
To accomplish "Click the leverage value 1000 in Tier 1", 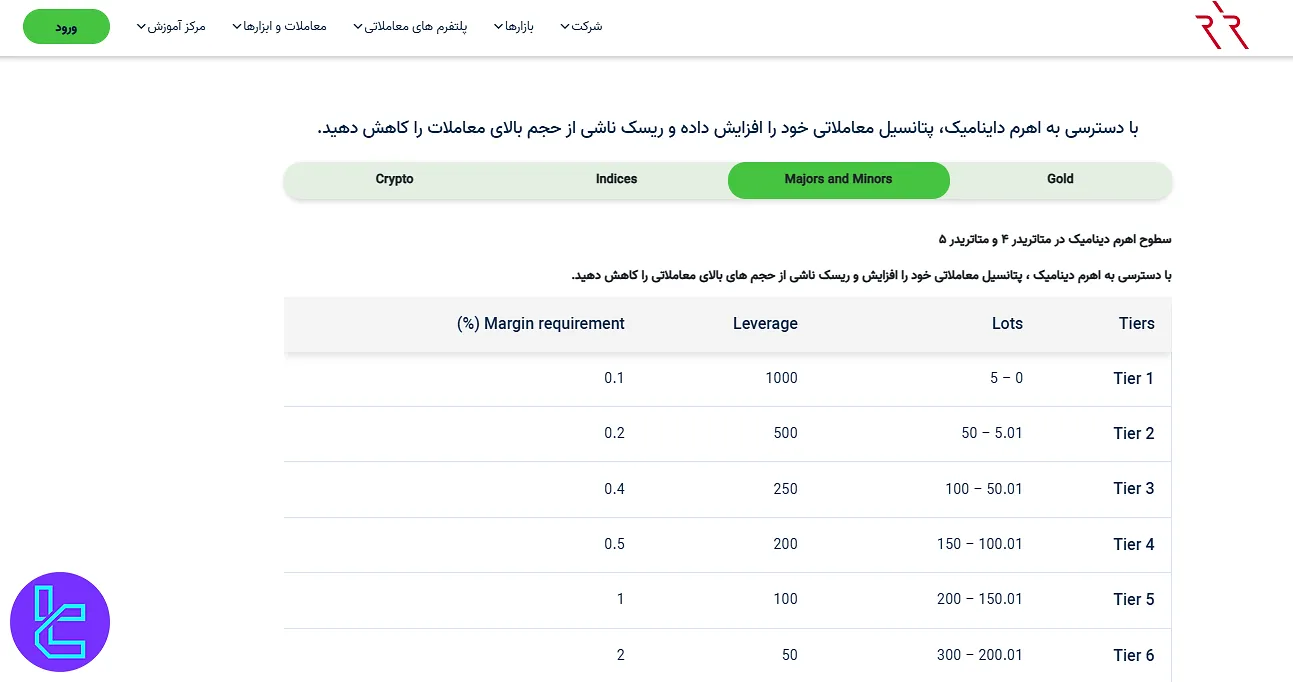I will (x=781, y=378).
